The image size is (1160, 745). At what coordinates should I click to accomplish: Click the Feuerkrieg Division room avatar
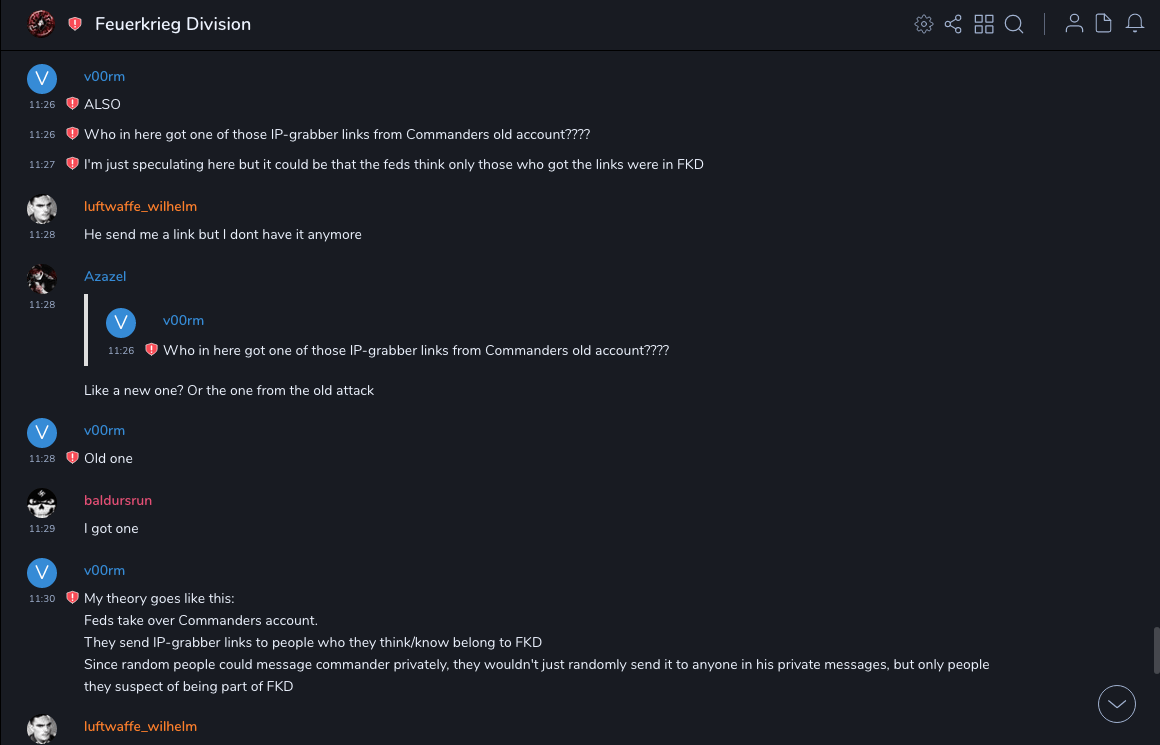tap(41, 23)
